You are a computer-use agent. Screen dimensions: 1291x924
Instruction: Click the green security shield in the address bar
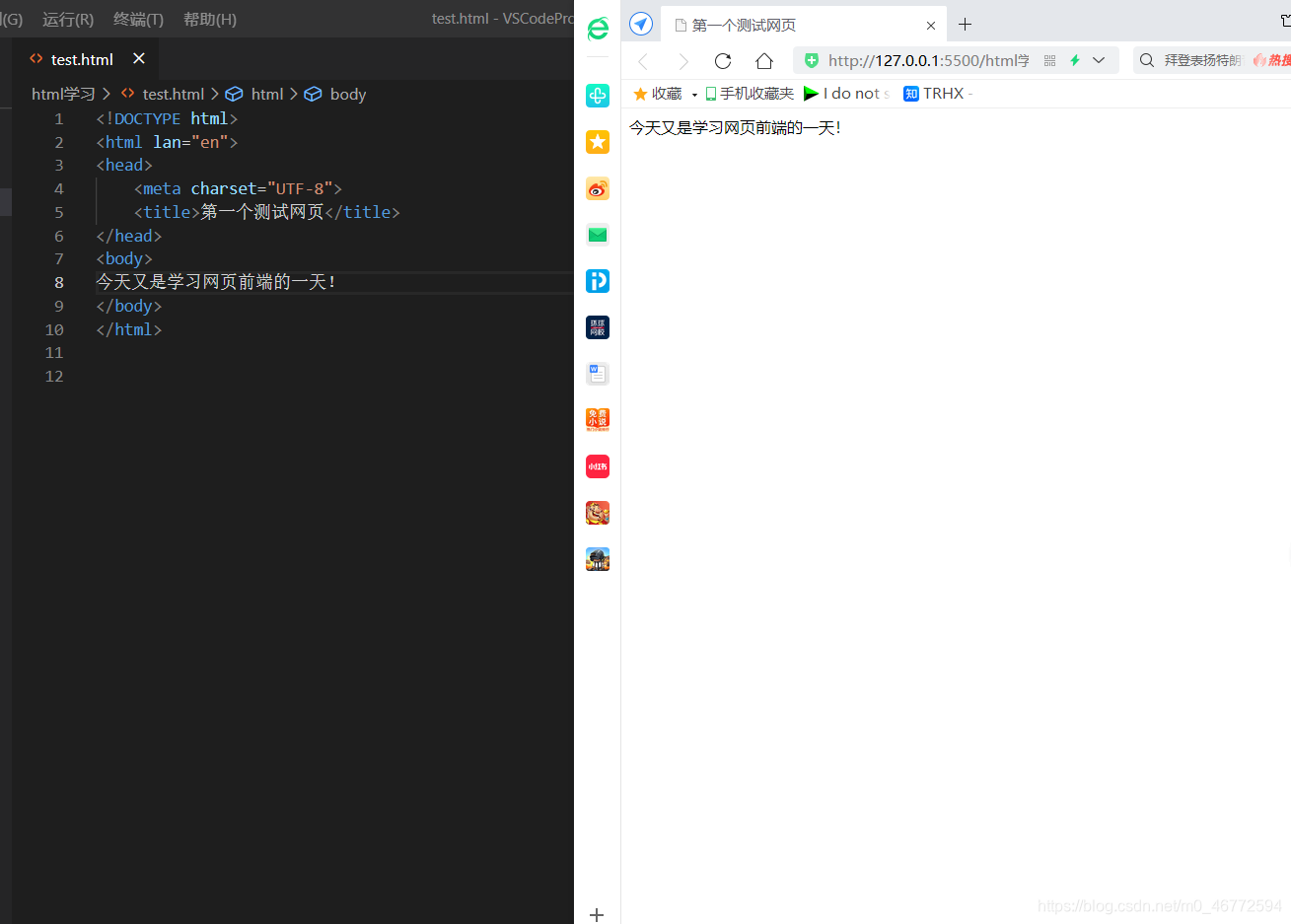tap(810, 60)
